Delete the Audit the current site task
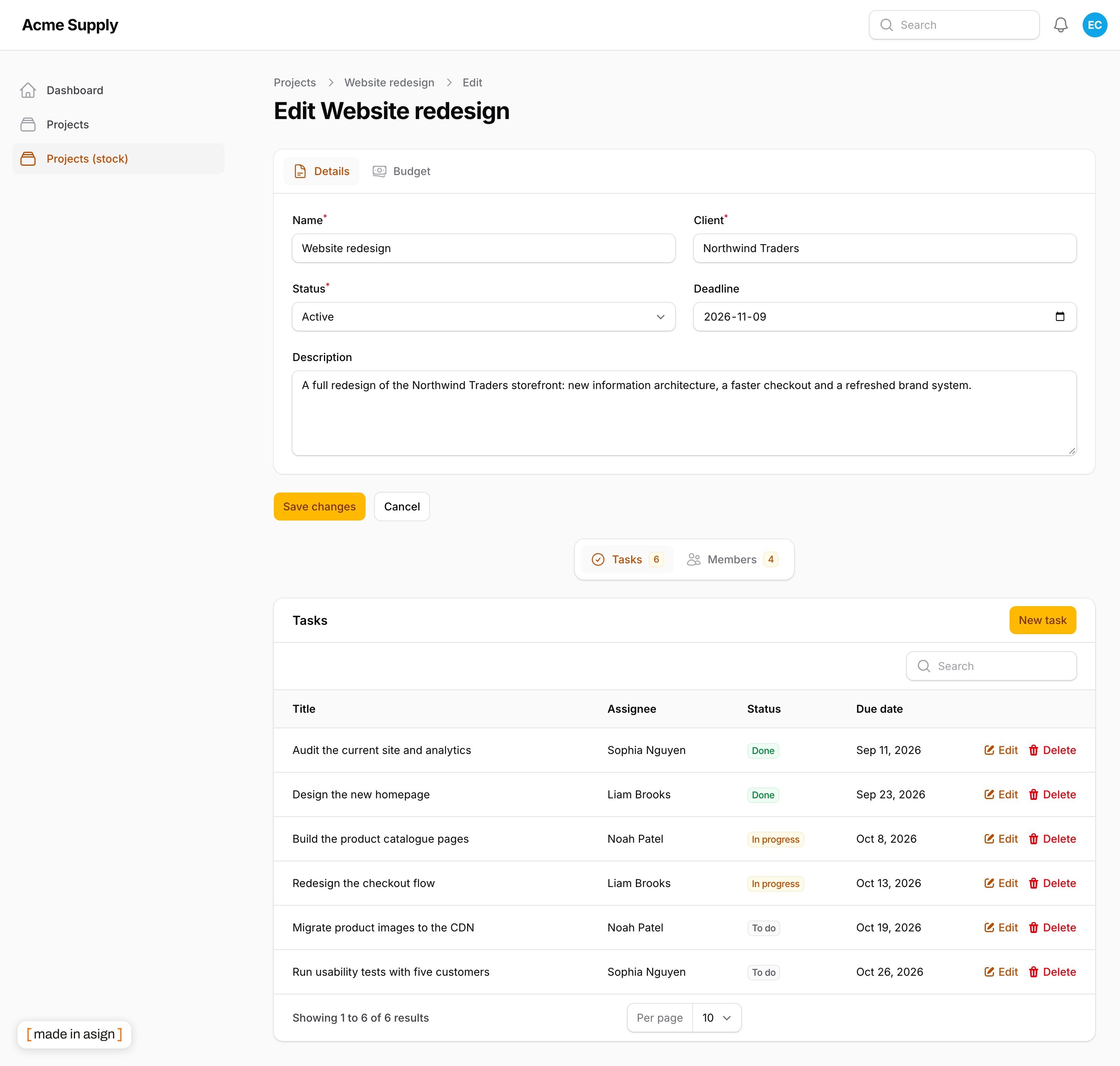 pyautogui.click(x=1052, y=750)
